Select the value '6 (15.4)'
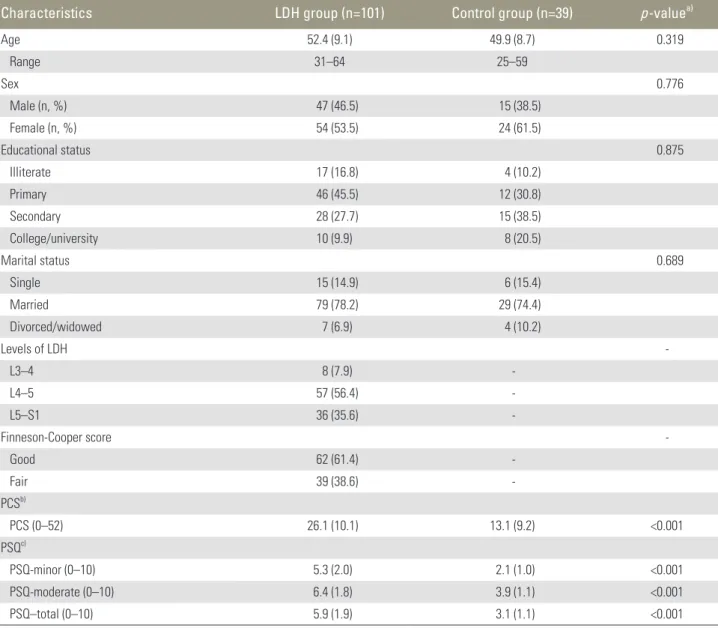The height and width of the screenshot is (628, 718). pos(522,283)
